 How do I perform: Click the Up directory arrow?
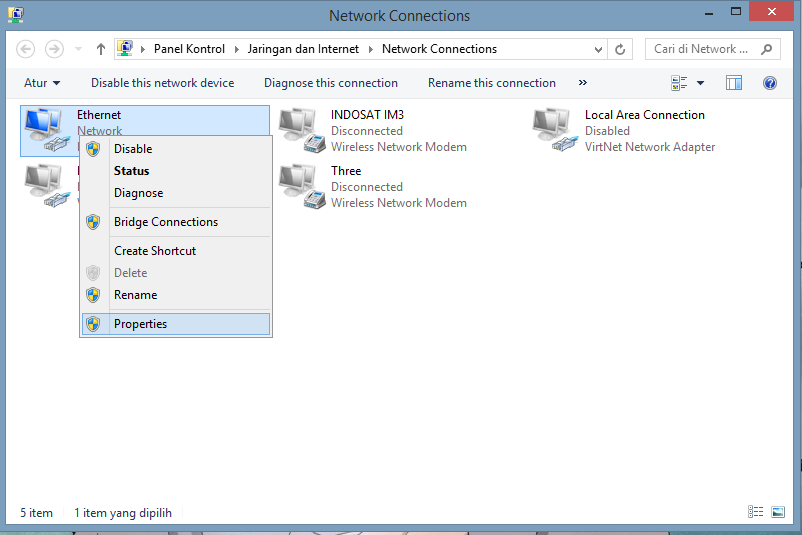(101, 49)
